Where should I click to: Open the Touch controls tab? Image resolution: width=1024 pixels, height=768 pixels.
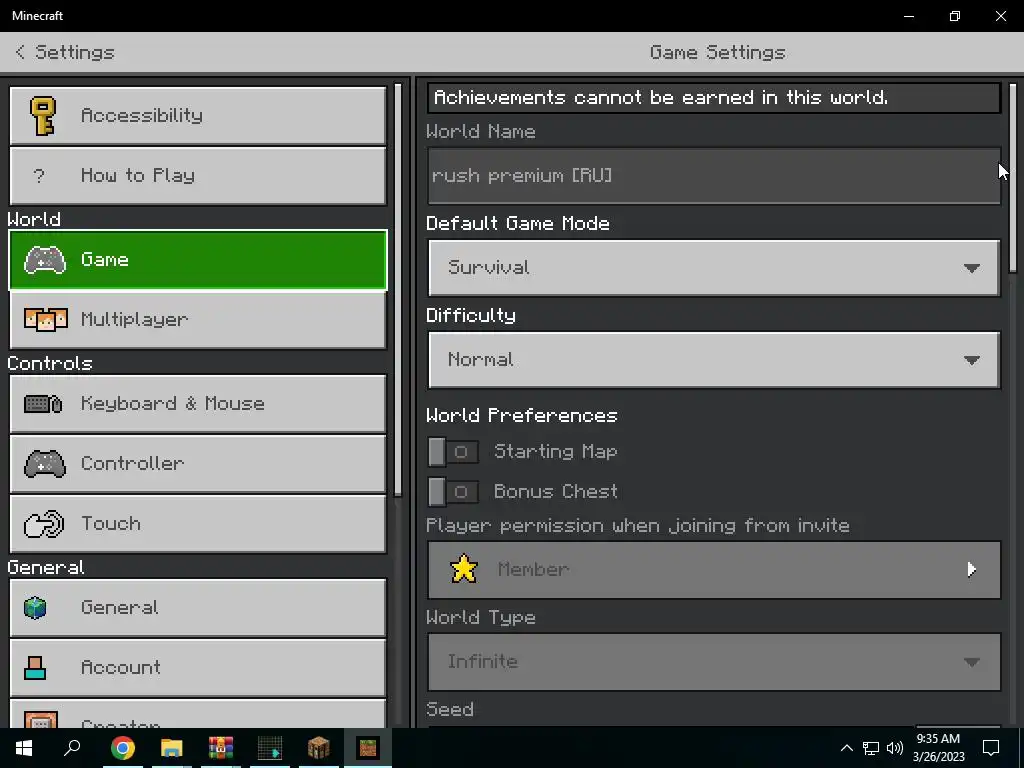click(198, 524)
